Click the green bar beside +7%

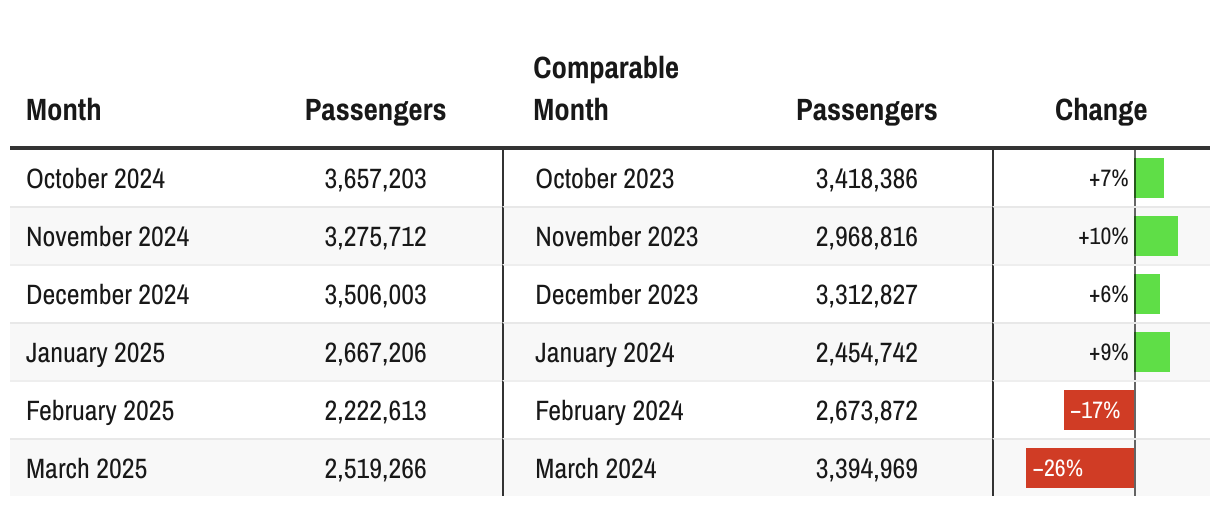click(x=1150, y=179)
